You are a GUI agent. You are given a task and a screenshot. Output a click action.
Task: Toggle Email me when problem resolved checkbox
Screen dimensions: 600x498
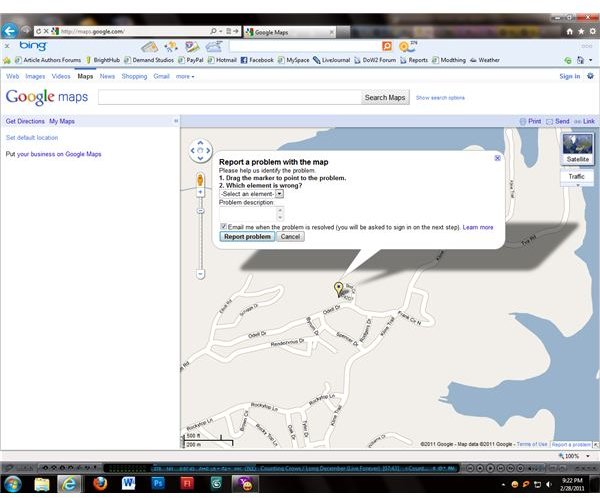point(223,227)
